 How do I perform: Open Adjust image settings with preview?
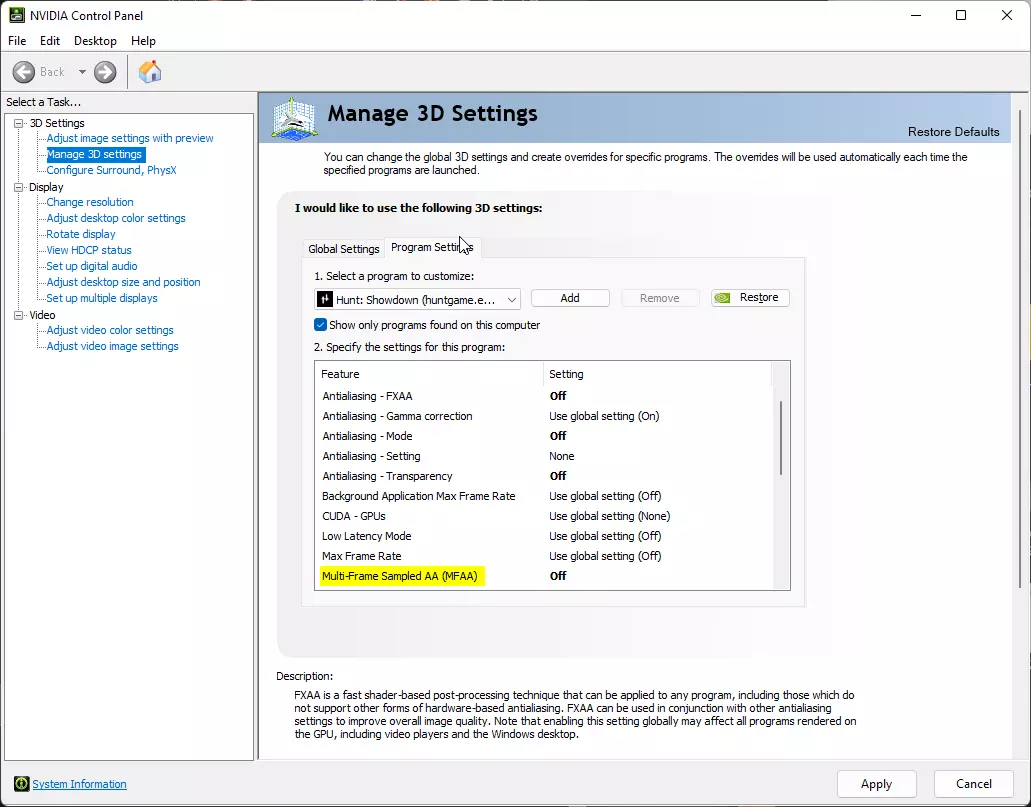130,138
